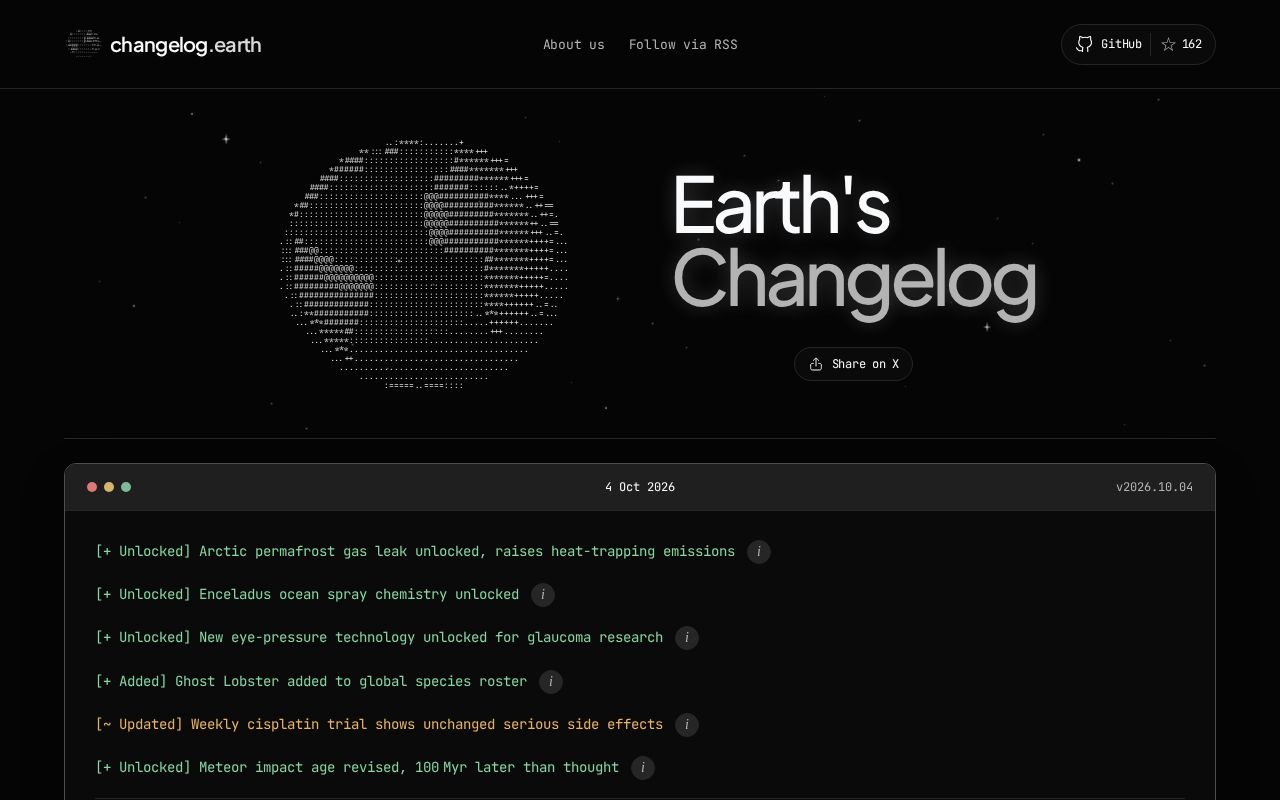
Task: Go to changelog.earth home via site title
Action: 186,45
